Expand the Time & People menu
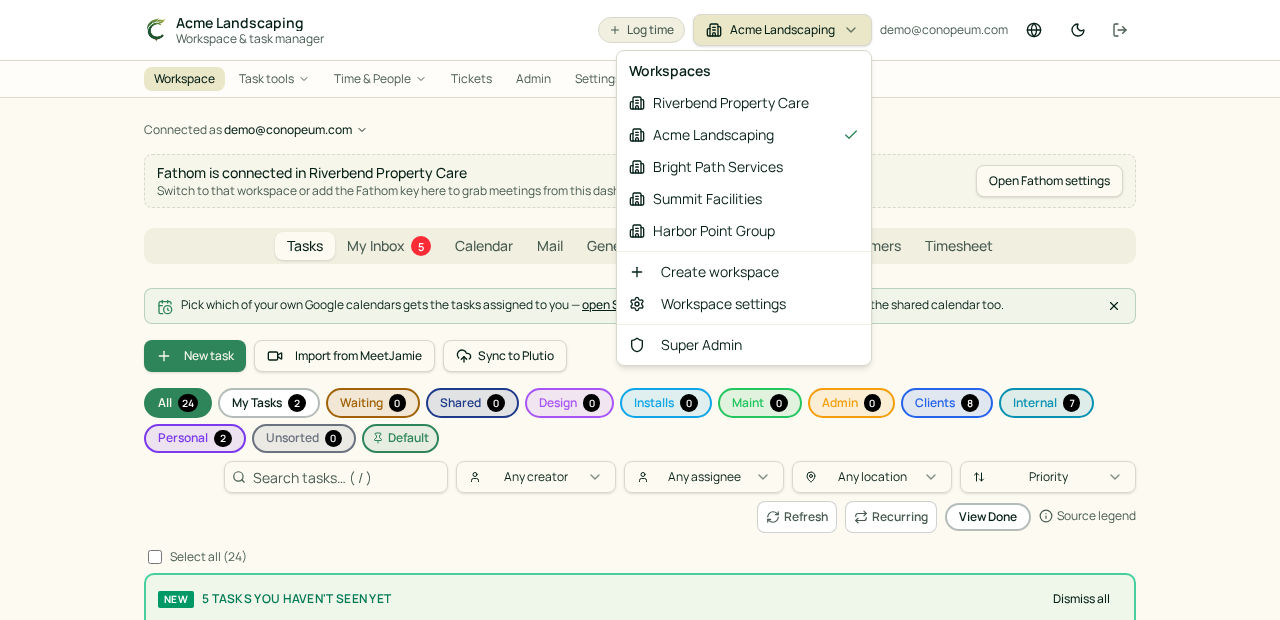 (x=380, y=79)
